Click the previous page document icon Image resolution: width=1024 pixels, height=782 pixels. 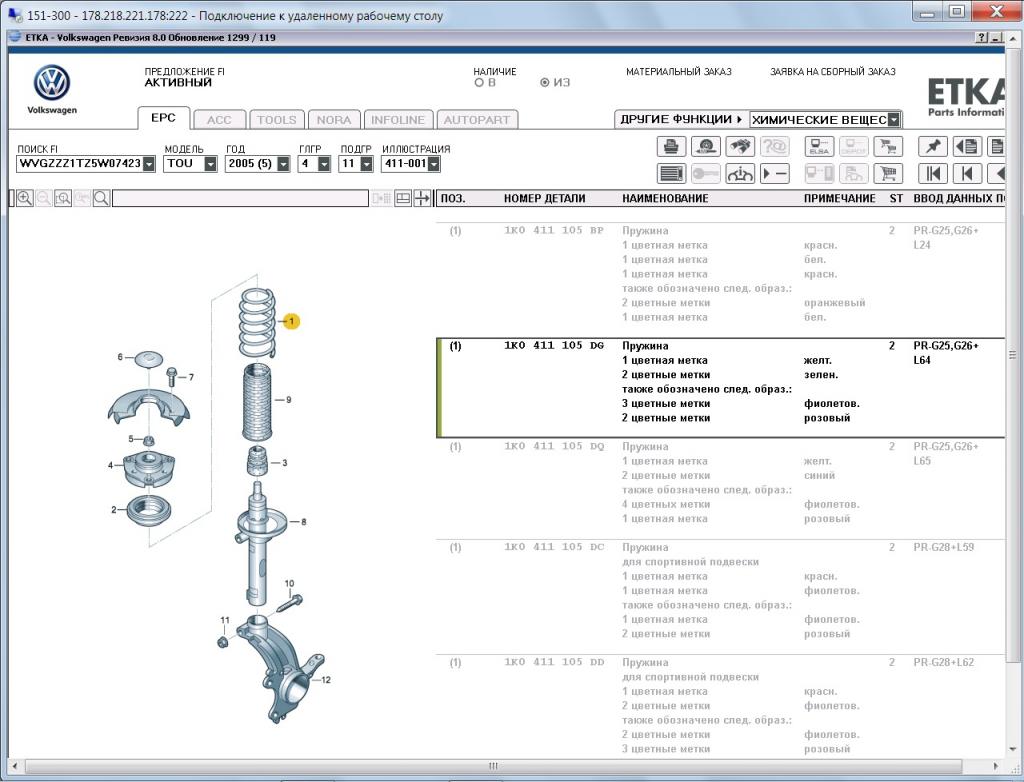tap(967, 146)
